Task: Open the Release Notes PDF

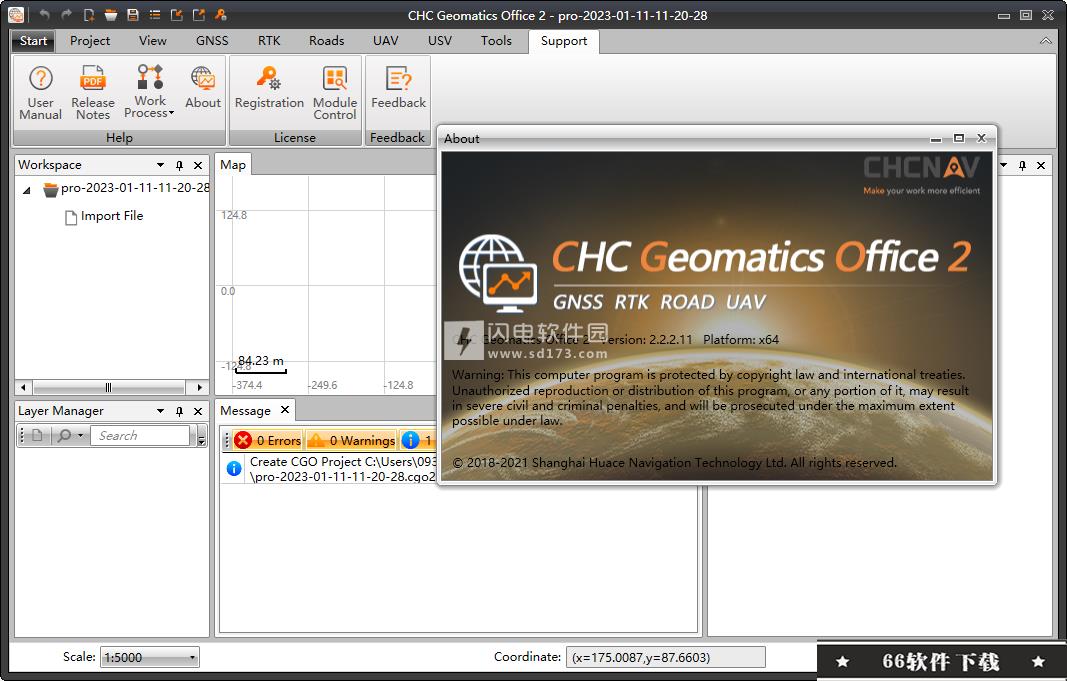Action: (x=93, y=93)
